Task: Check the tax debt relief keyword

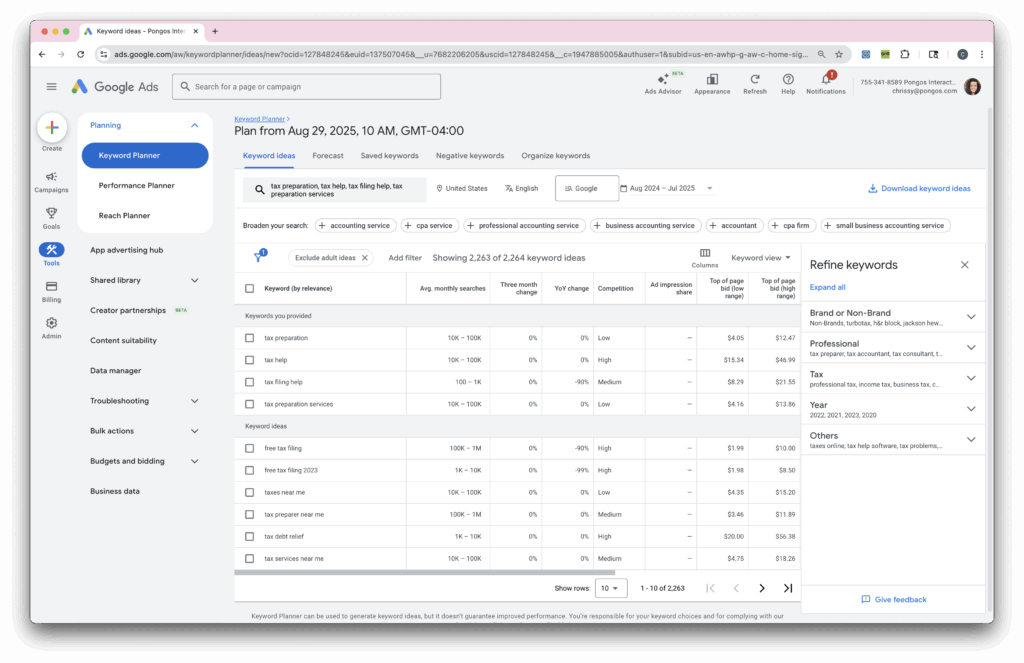Action: click(x=249, y=536)
